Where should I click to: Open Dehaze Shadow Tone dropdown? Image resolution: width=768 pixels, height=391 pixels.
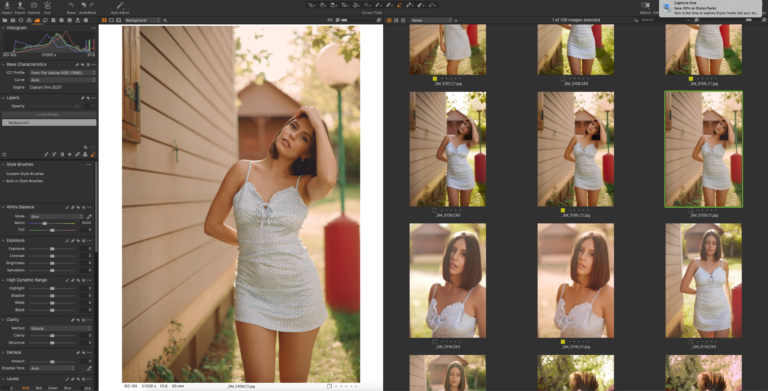click(52, 368)
